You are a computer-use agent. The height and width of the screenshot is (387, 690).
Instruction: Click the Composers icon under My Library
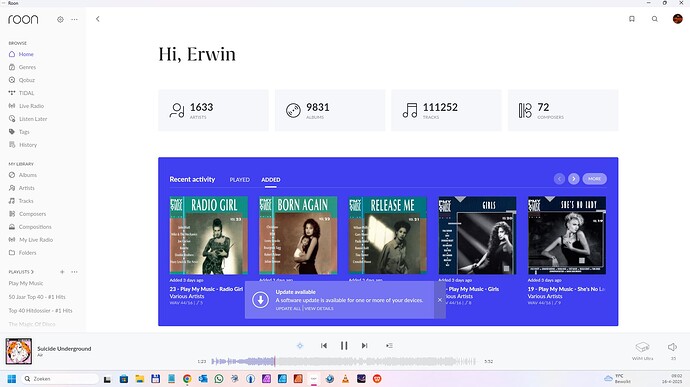12,214
